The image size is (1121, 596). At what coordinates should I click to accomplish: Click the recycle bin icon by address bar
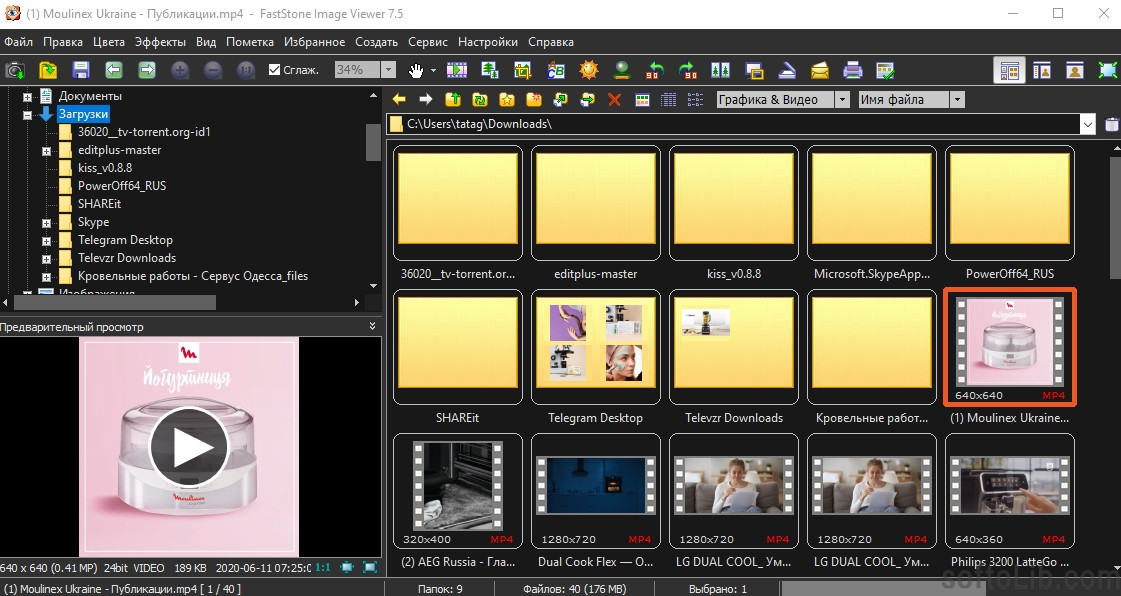tap(1112, 124)
